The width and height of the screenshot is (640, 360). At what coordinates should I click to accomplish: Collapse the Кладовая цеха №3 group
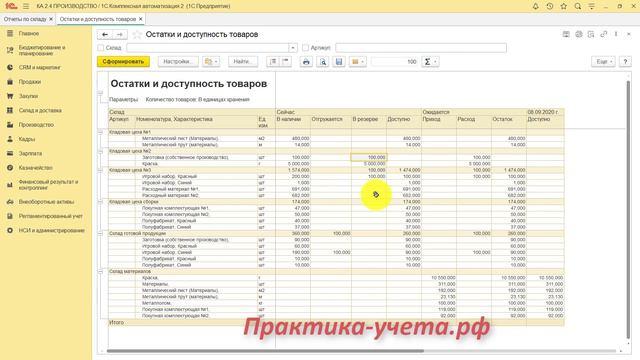100,170
